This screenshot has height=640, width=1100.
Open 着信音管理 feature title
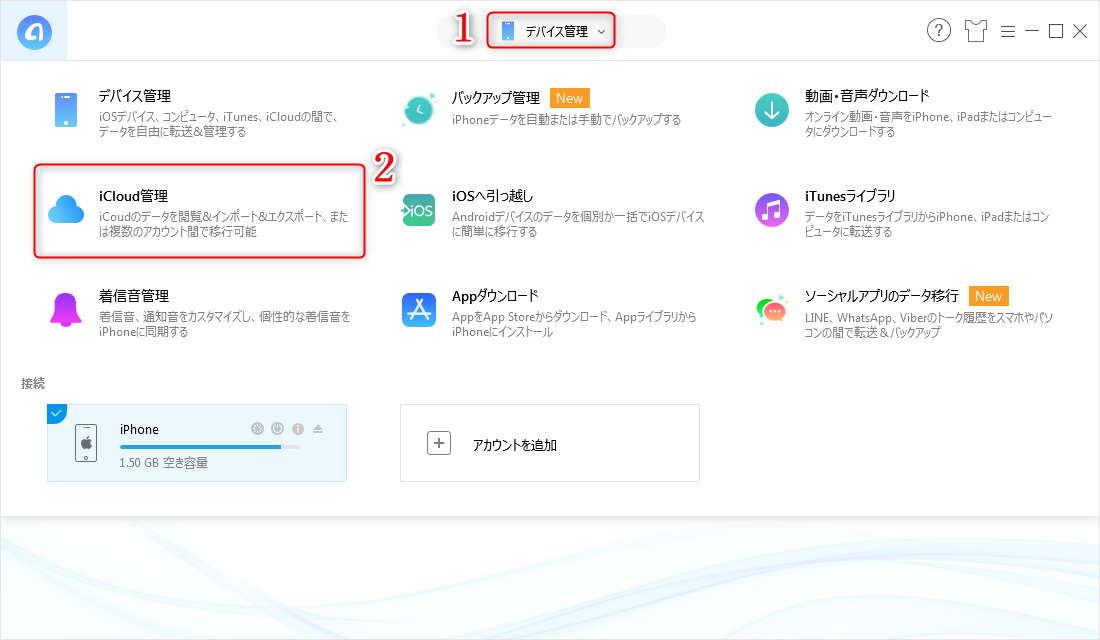[134, 296]
